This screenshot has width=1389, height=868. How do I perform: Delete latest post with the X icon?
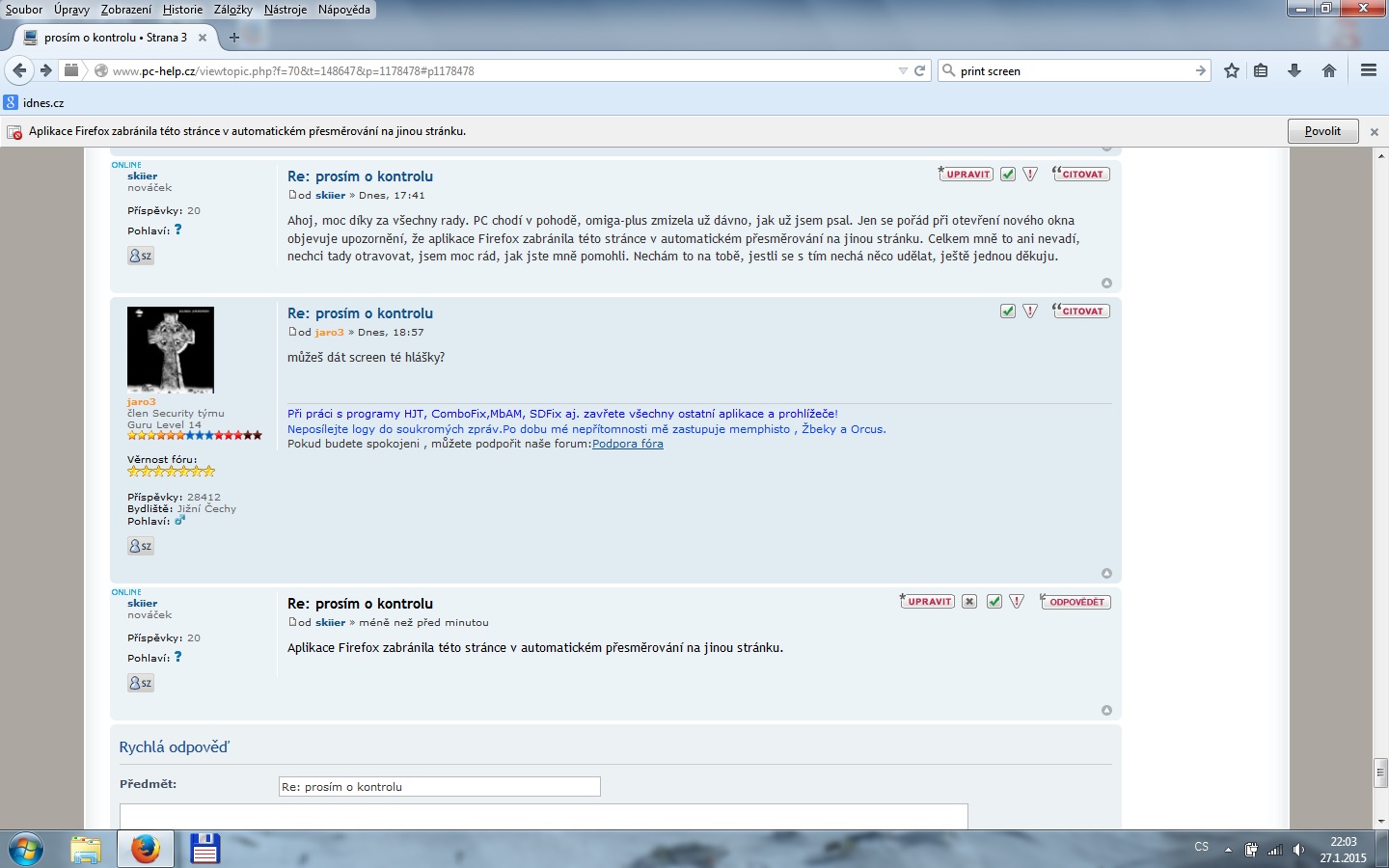969,601
